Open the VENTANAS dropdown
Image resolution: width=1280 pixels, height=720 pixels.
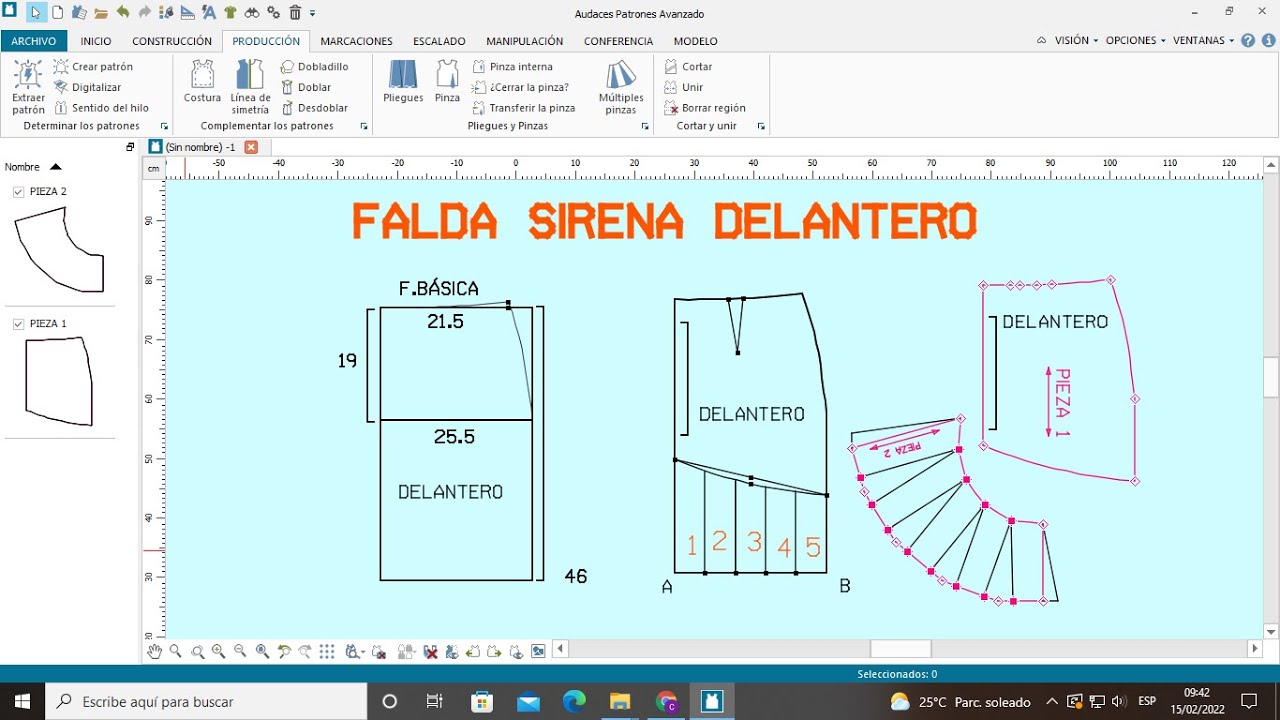pyautogui.click(x=1204, y=41)
